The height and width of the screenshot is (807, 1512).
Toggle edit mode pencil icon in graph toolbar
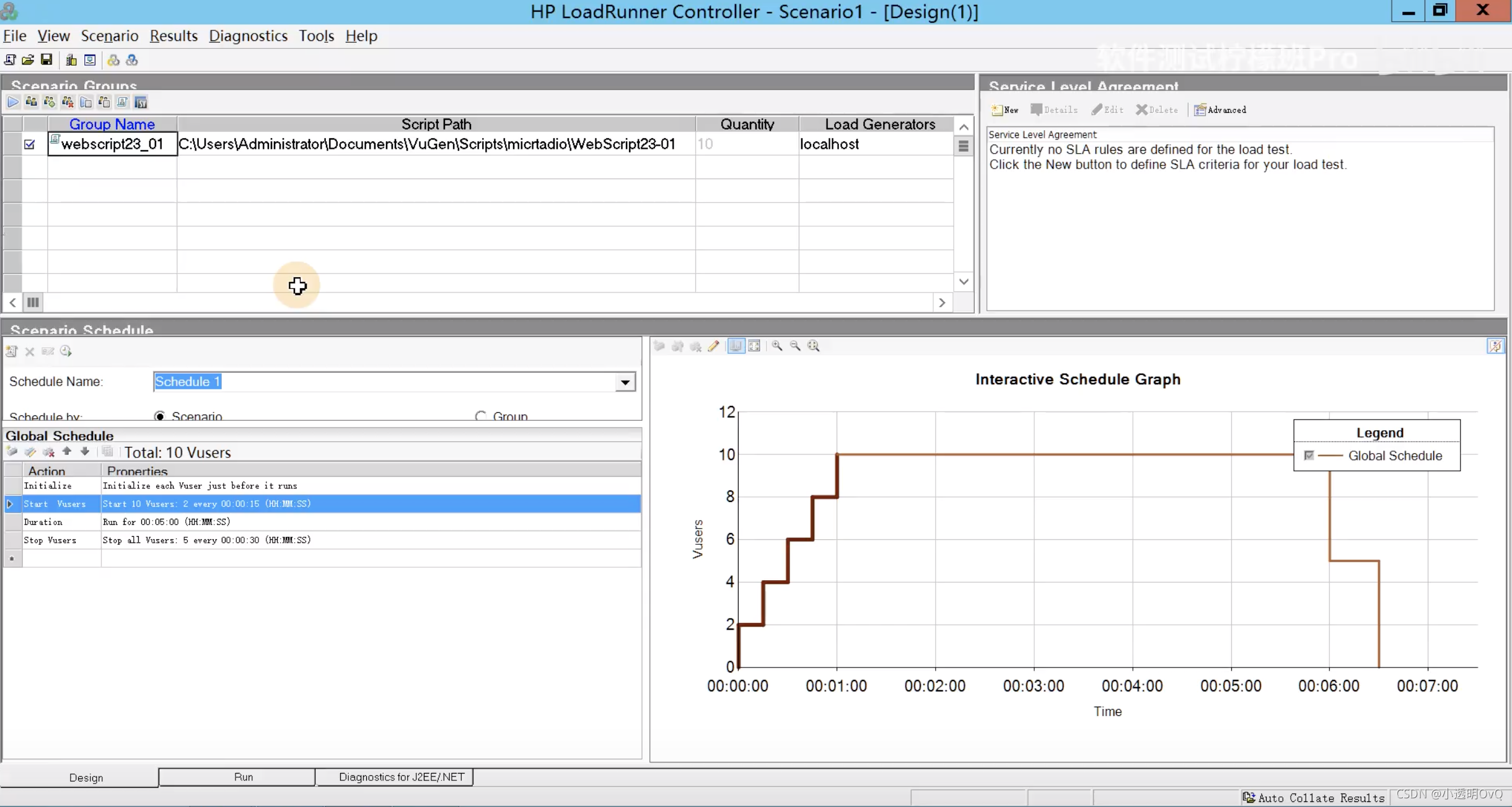click(x=714, y=346)
